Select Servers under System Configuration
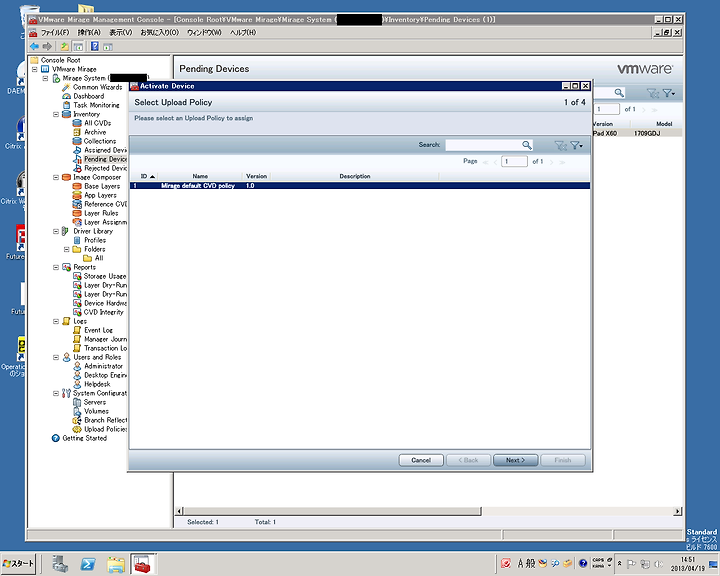Screen dimensions: 720x576 point(95,402)
